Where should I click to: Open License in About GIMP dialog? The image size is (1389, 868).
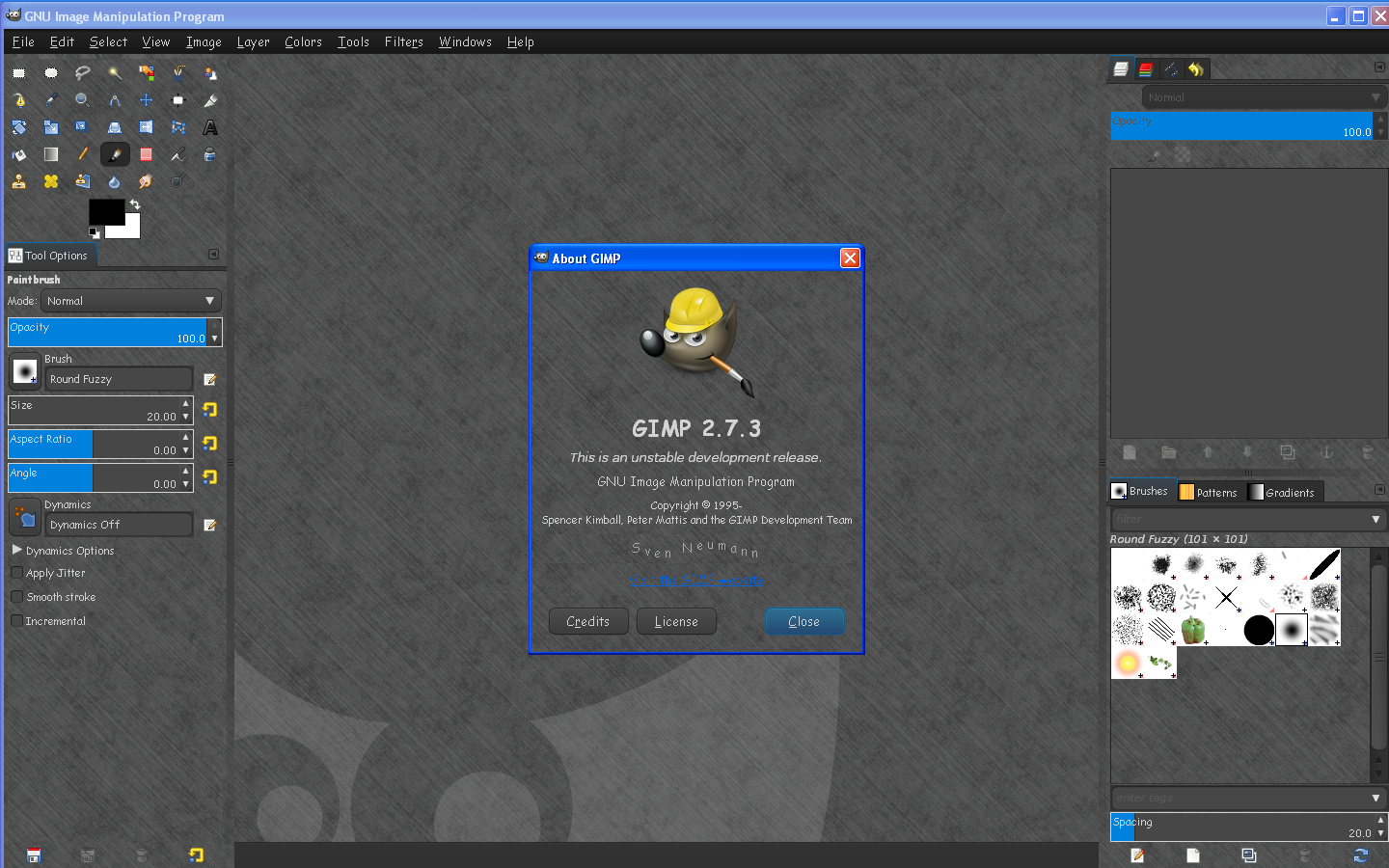pyautogui.click(x=676, y=621)
